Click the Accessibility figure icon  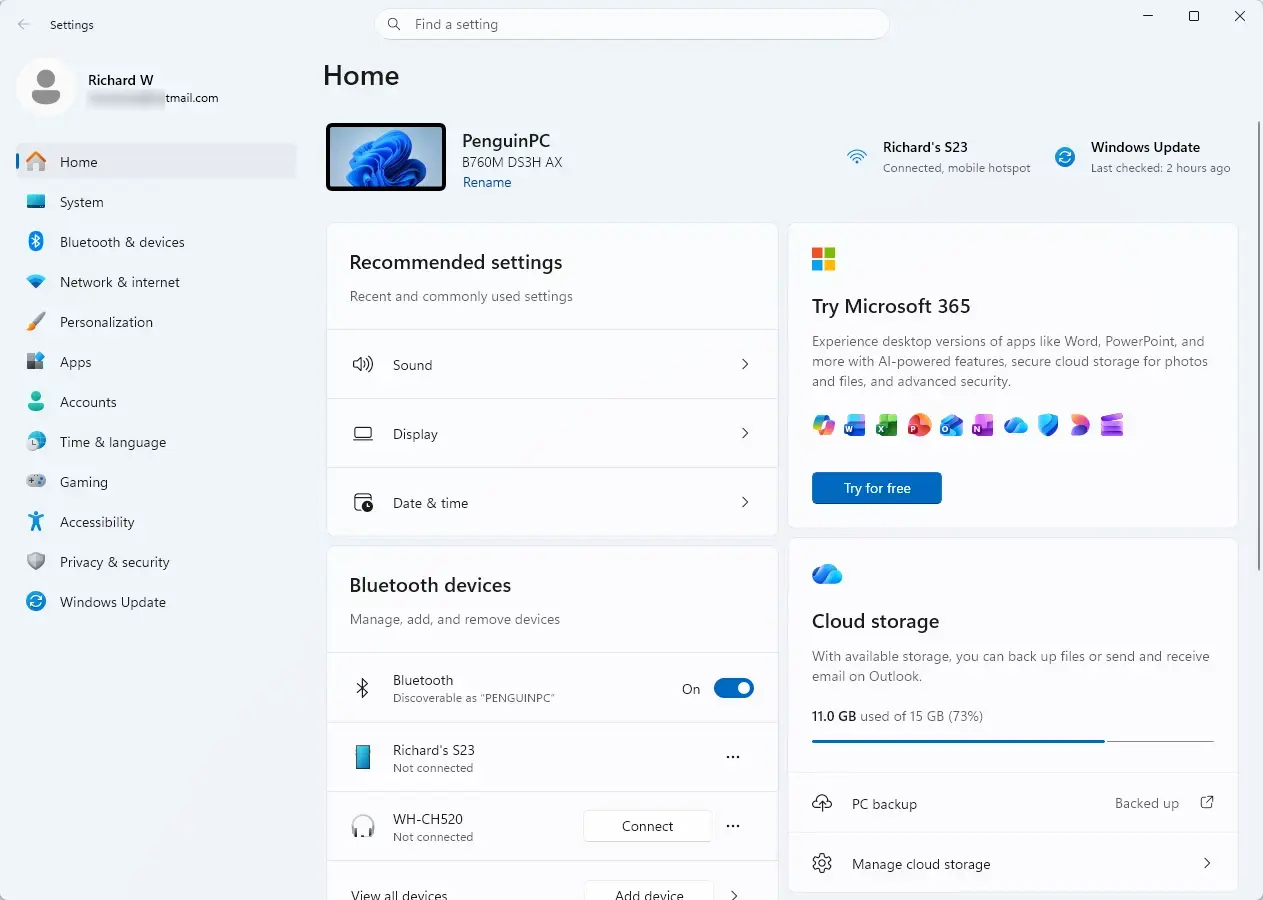tap(36, 521)
